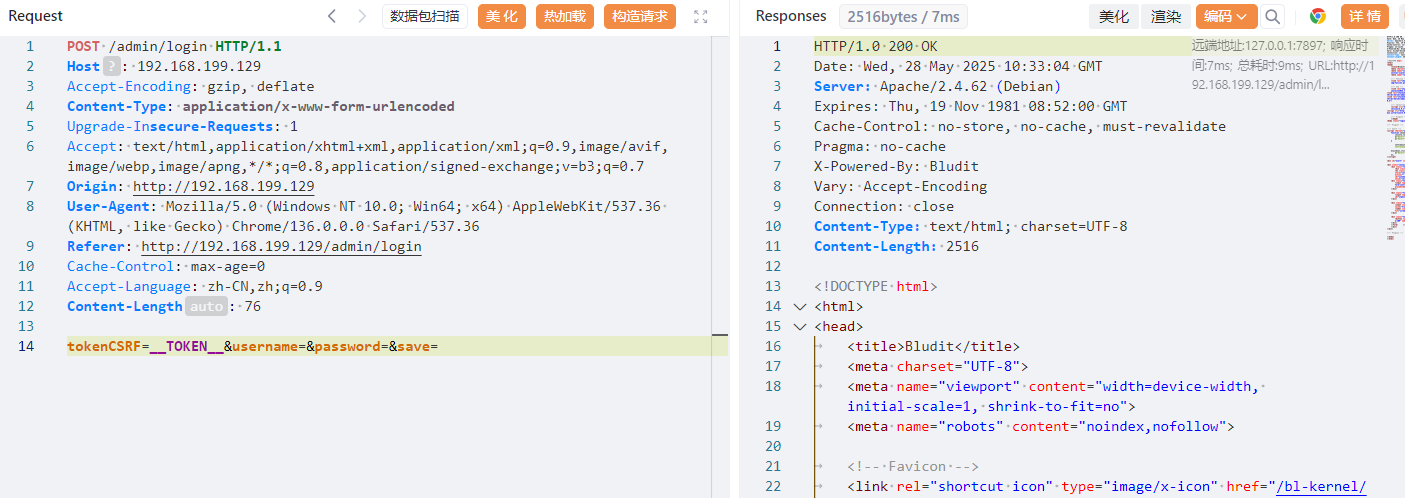Click __TOKEN__ in the request body

(186, 346)
